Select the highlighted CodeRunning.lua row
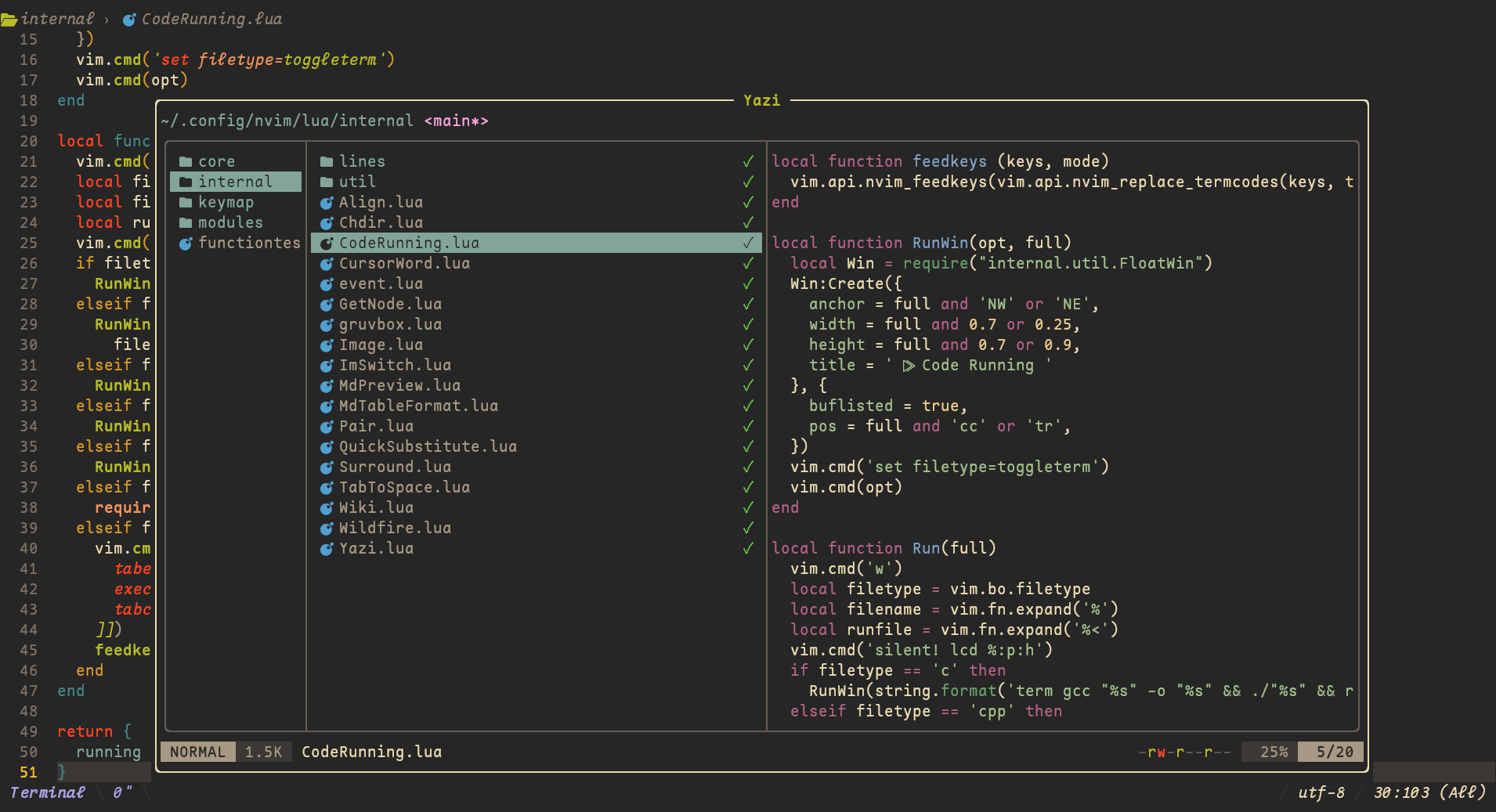1496x812 pixels. pos(536,243)
